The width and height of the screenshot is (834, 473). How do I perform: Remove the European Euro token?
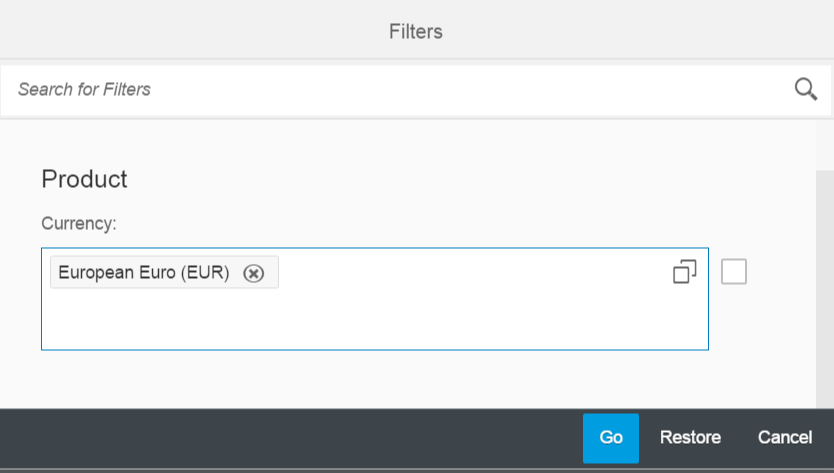tap(254, 273)
